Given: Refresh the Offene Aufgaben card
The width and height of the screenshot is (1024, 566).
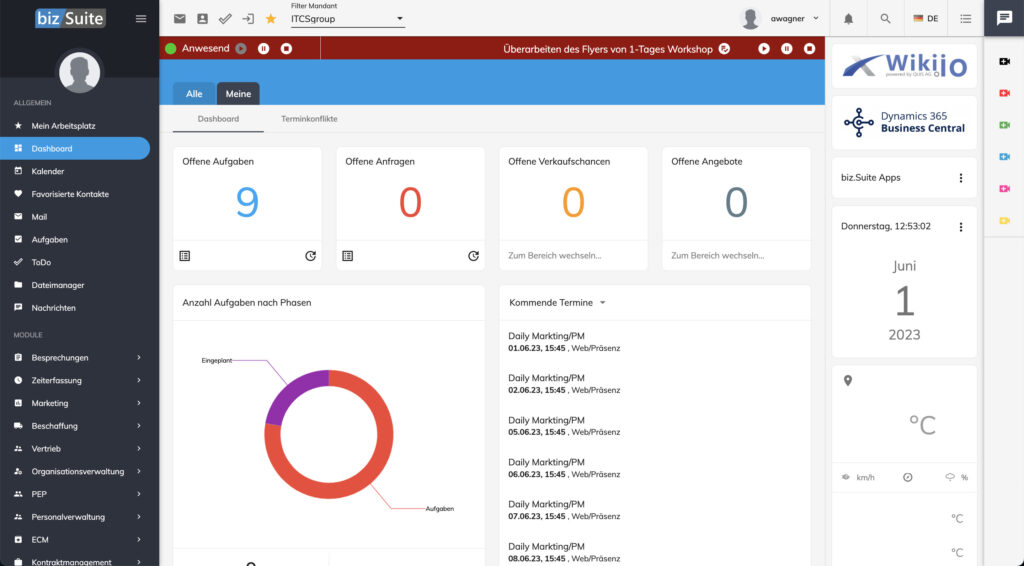Looking at the screenshot, I should pyautogui.click(x=310, y=256).
